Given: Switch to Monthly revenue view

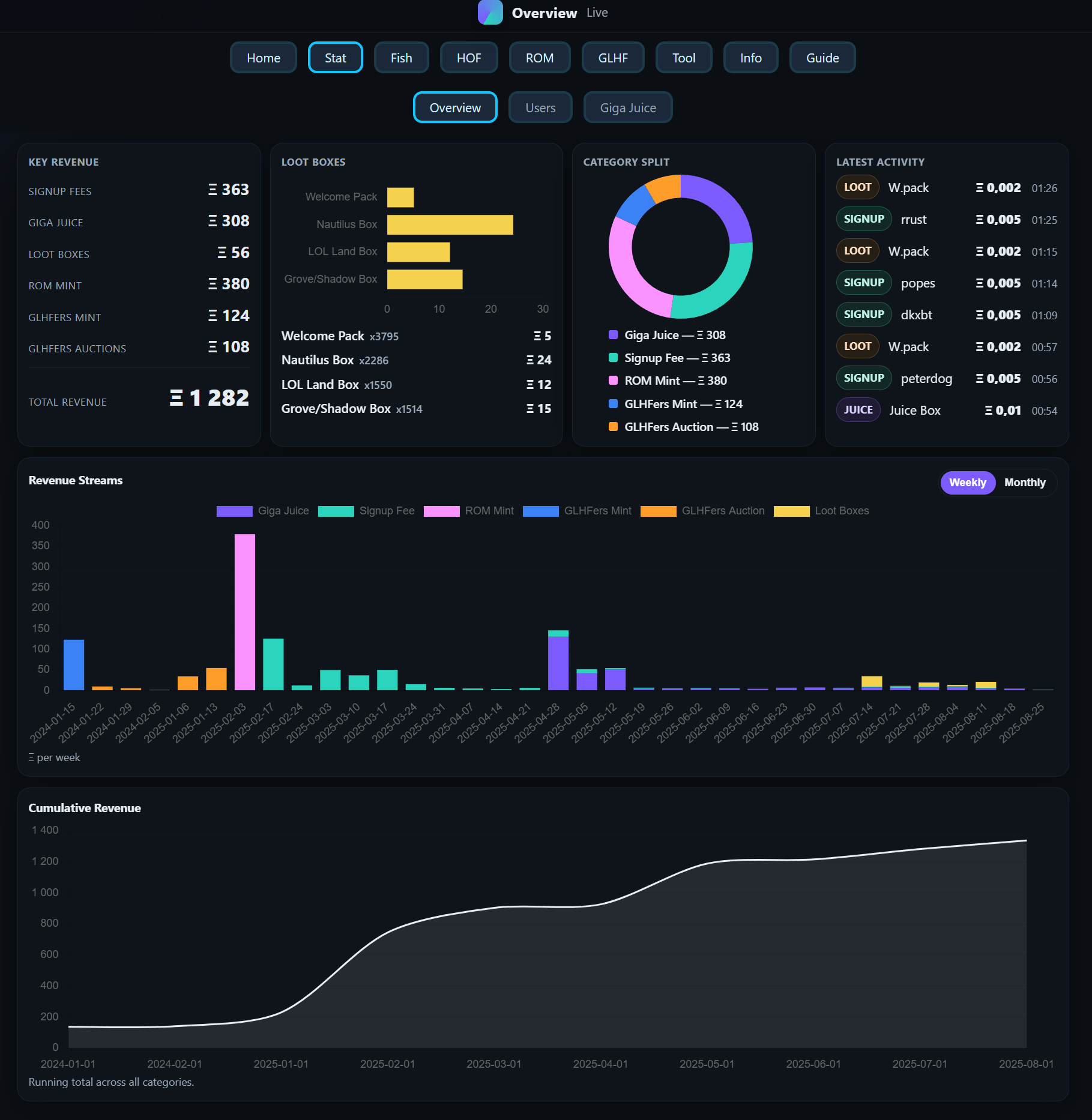Looking at the screenshot, I should click(x=1024, y=483).
